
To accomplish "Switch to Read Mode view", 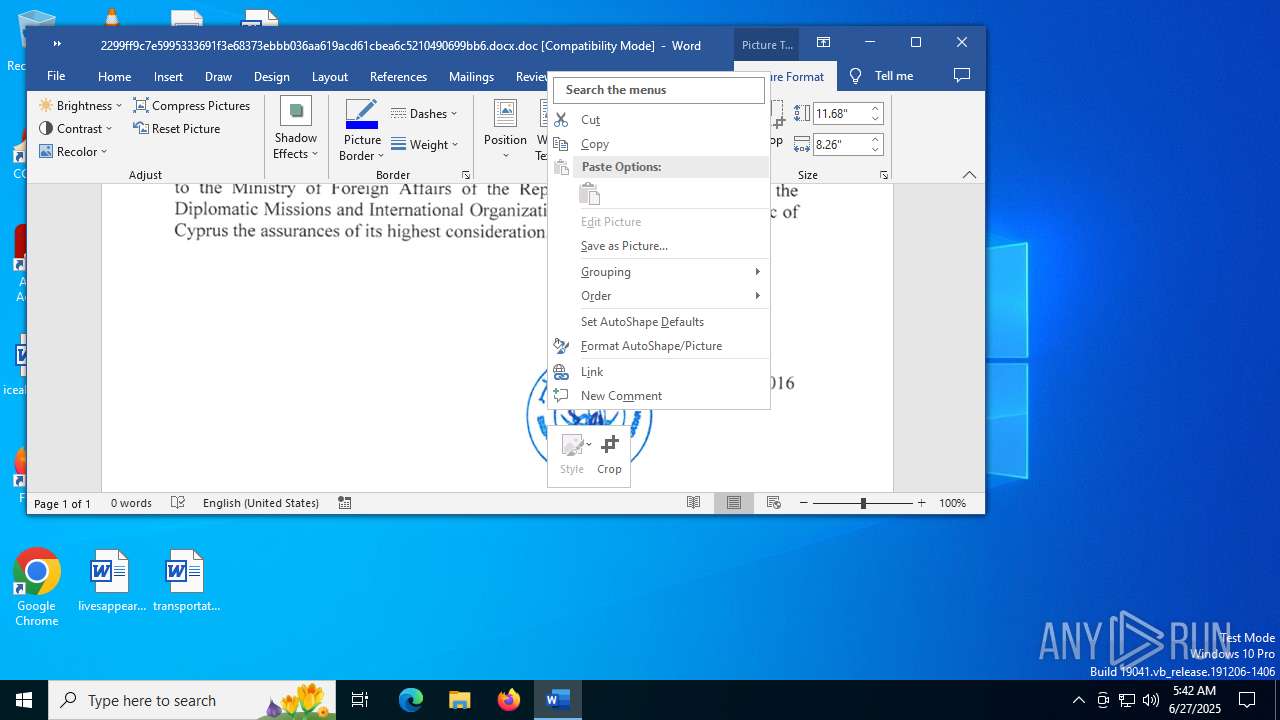I will [x=693, y=503].
